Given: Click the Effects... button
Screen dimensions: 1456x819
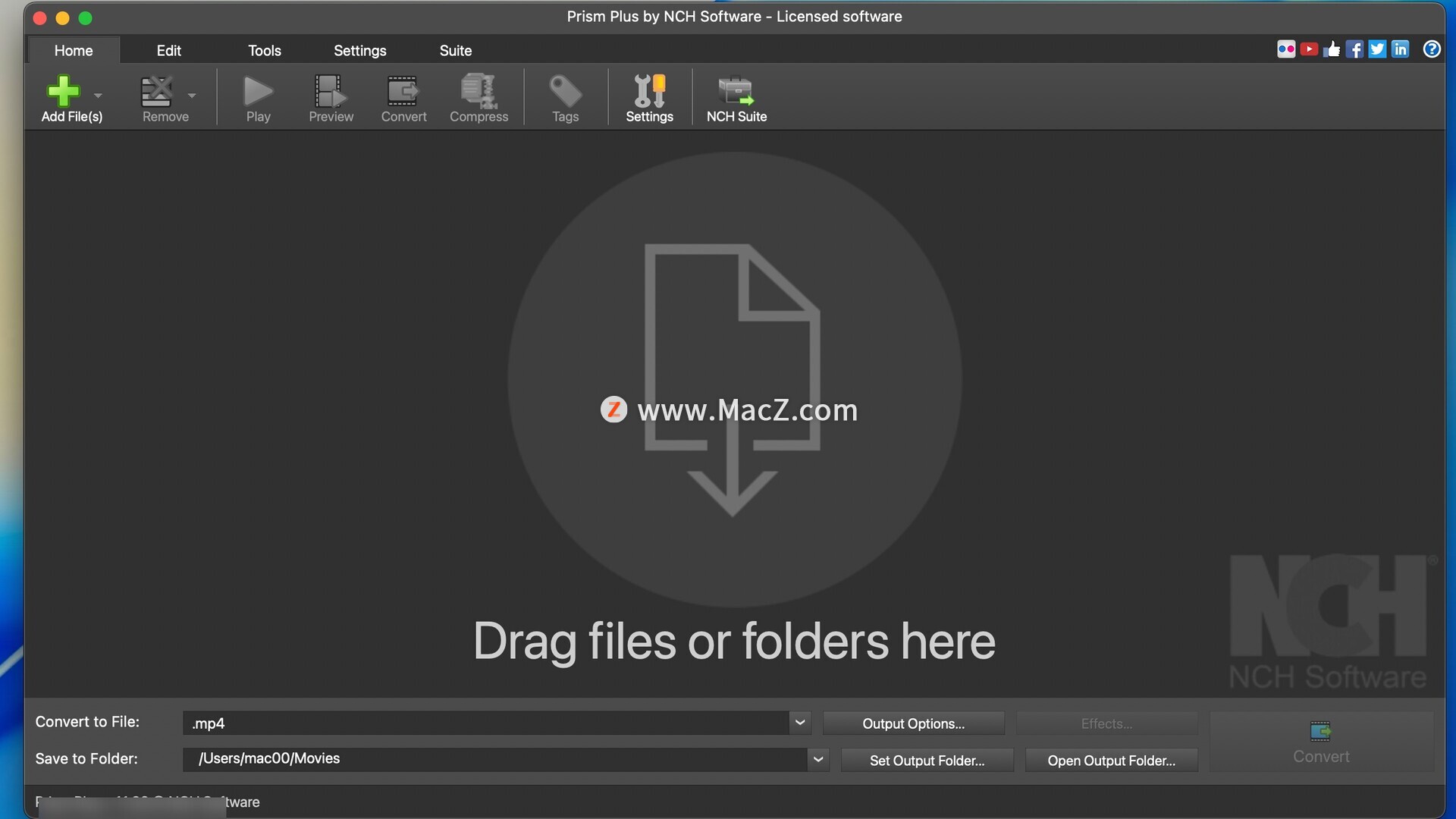Looking at the screenshot, I should (x=1107, y=723).
